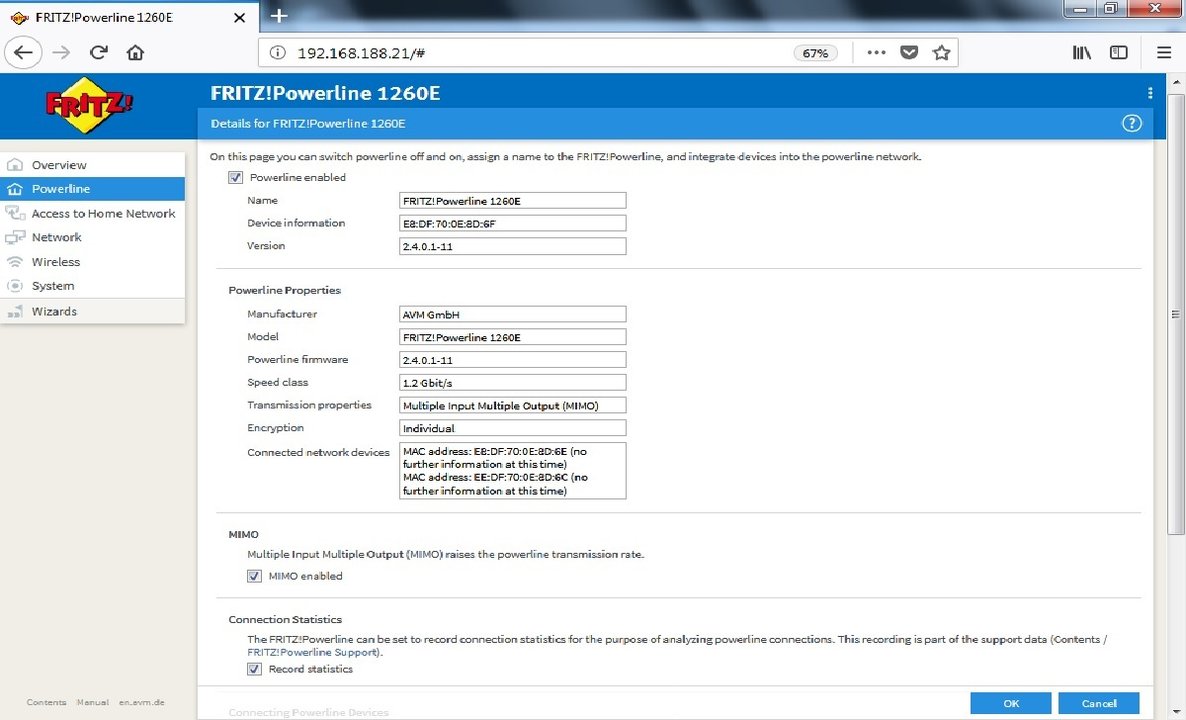Click the Connected network devices box
The image size is (1186, 720).
[512, 470]
